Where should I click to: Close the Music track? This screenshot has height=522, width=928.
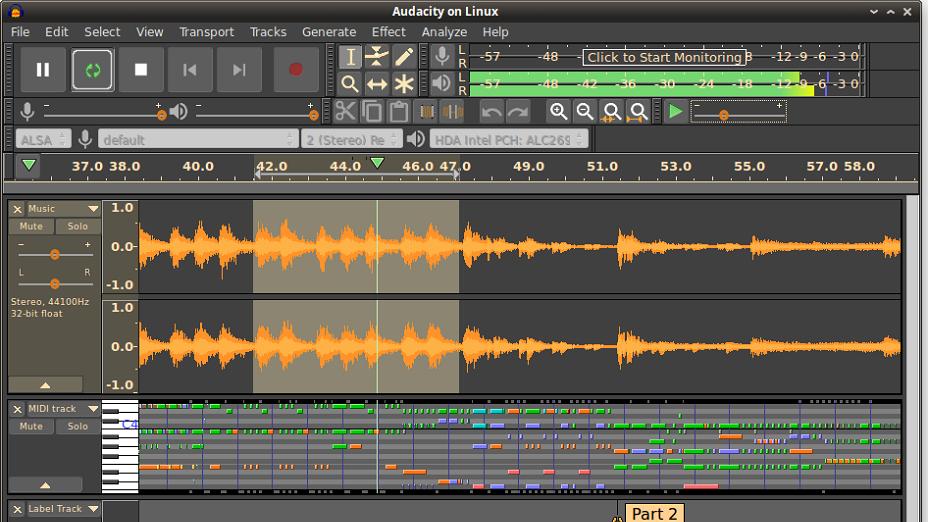pos(17,209)
